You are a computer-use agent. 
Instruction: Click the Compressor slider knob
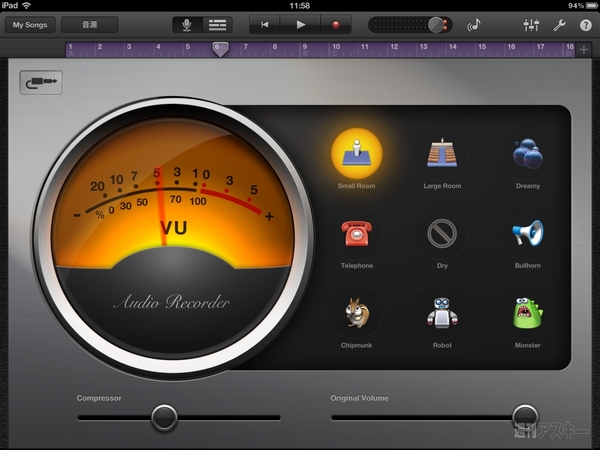click(164, 417)
